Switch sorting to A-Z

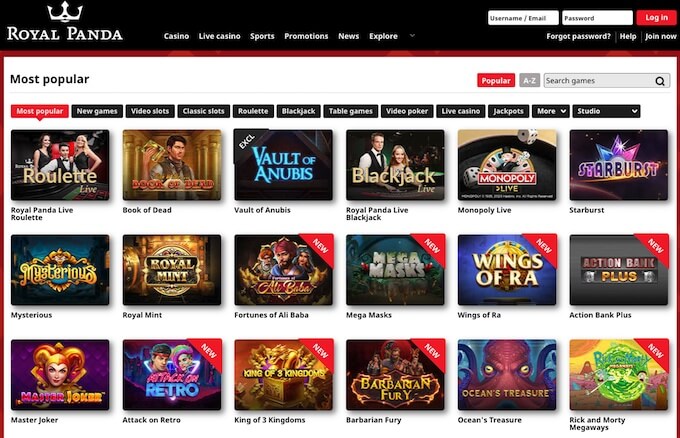tap(529, 81)
